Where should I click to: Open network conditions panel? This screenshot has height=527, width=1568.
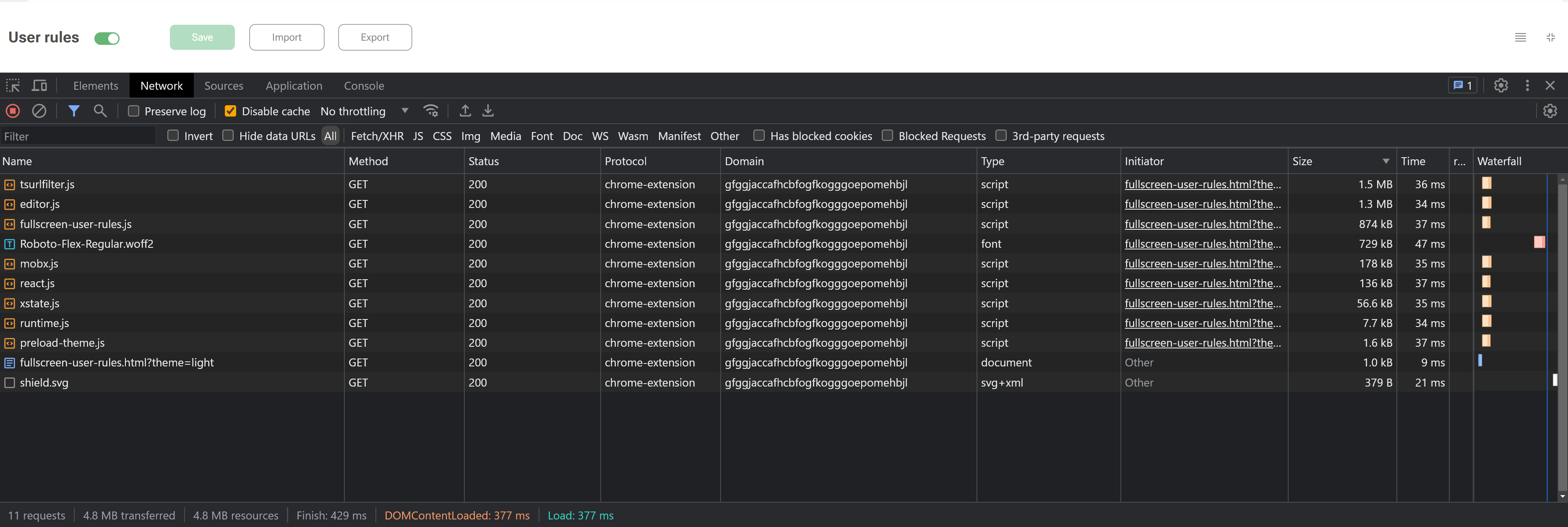click(x=431, y=111)
